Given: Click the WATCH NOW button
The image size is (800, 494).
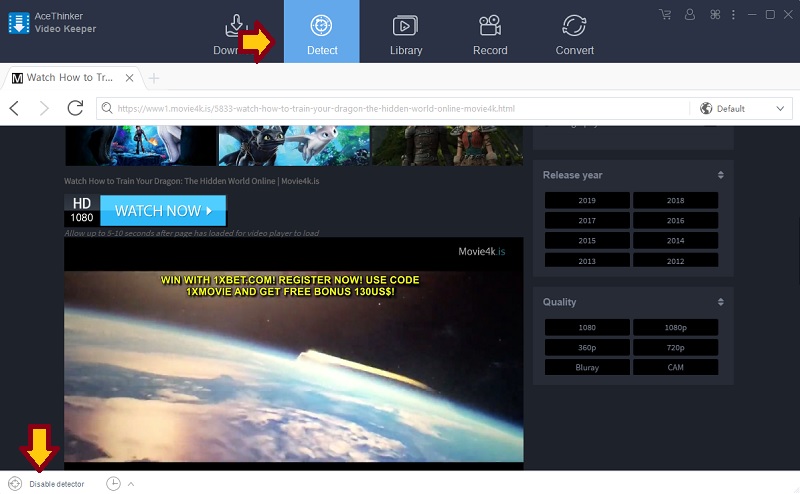Looking at the screenshot, I should [163, 211].
